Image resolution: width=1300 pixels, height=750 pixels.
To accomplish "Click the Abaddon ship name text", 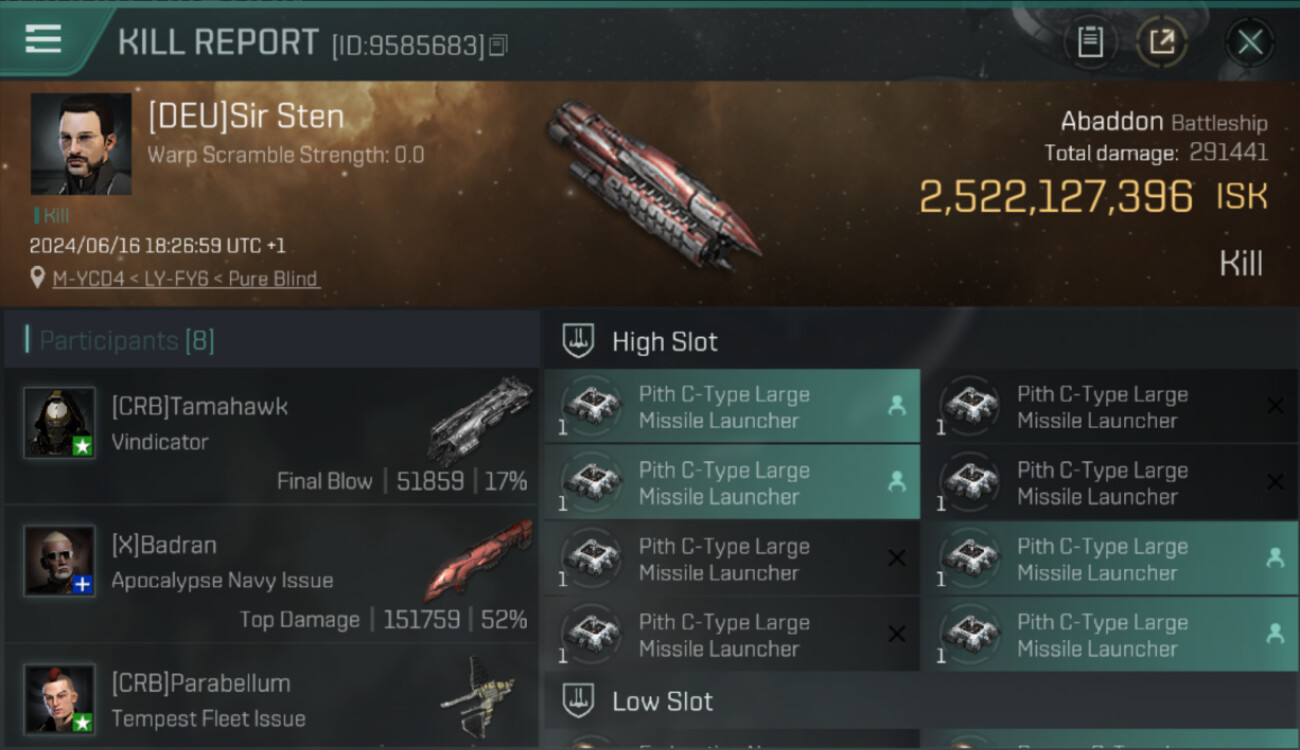I will (x=1111, y=122).
